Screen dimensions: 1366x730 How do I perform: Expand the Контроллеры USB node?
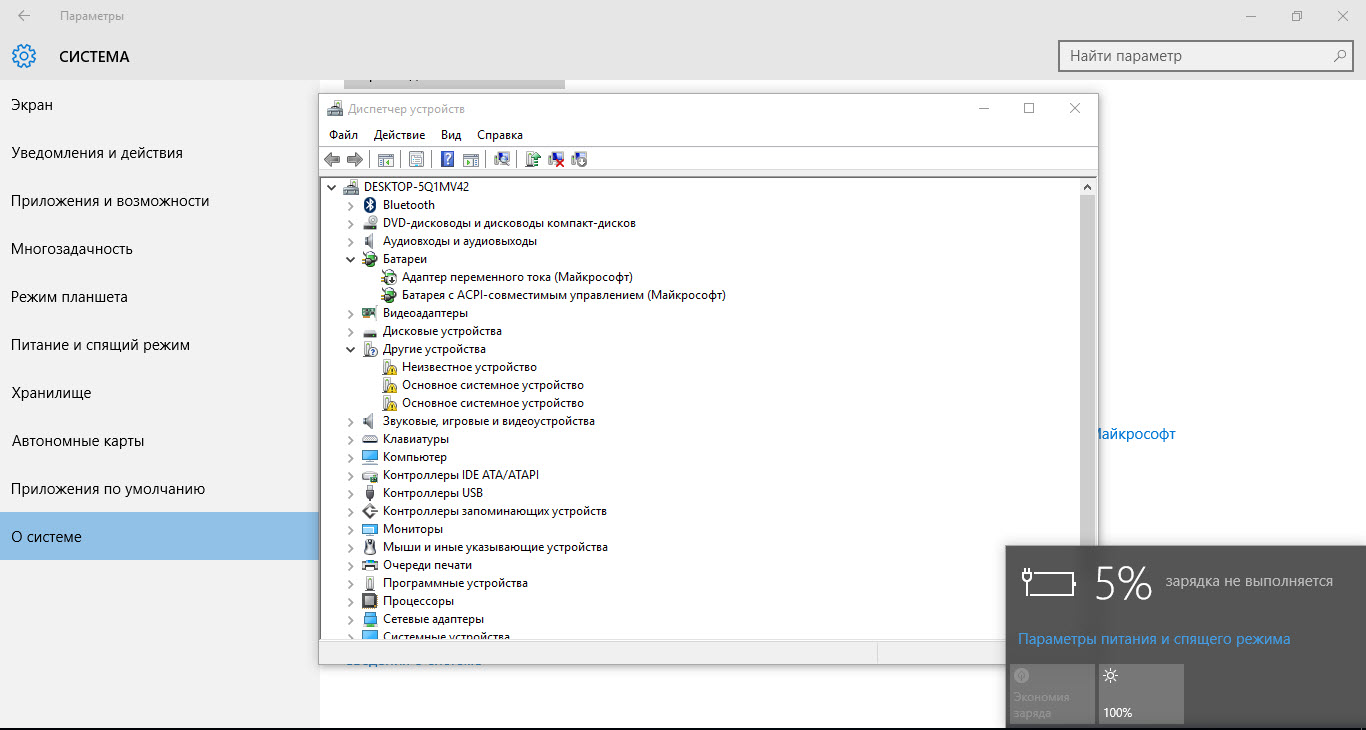(350, 493)
